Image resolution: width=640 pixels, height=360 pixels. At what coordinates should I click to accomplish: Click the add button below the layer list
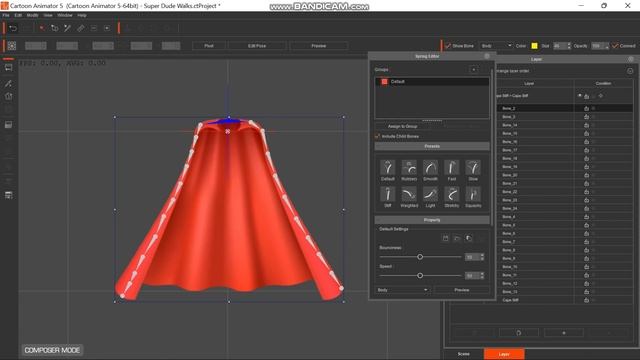pyautogui.click(x=564, y=333)
